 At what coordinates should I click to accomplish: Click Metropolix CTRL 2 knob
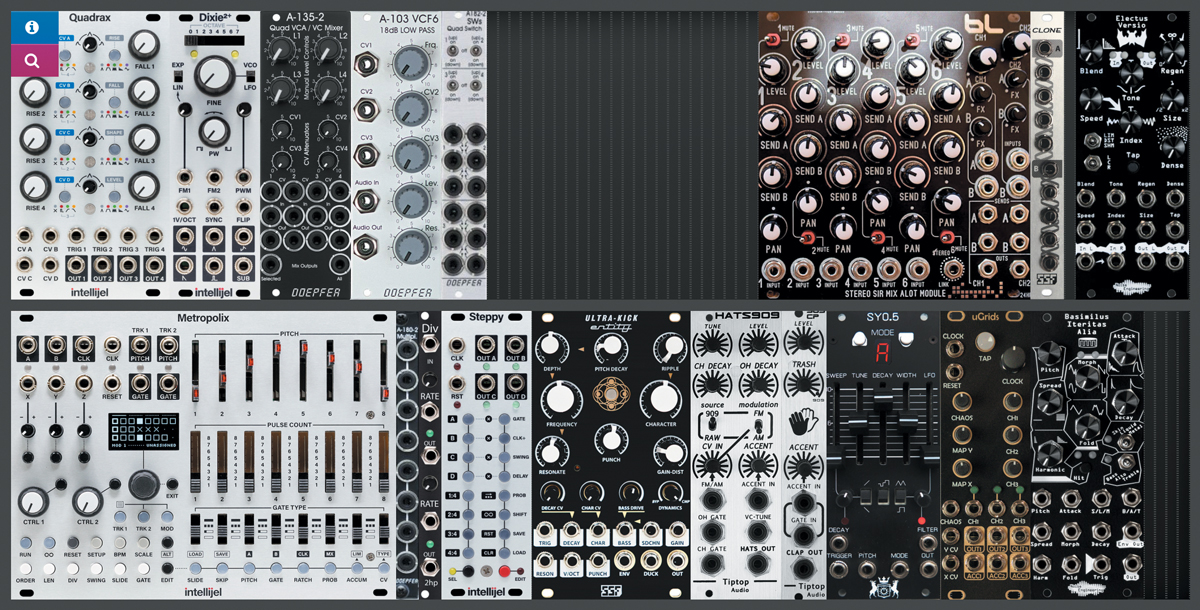point(88,500)
